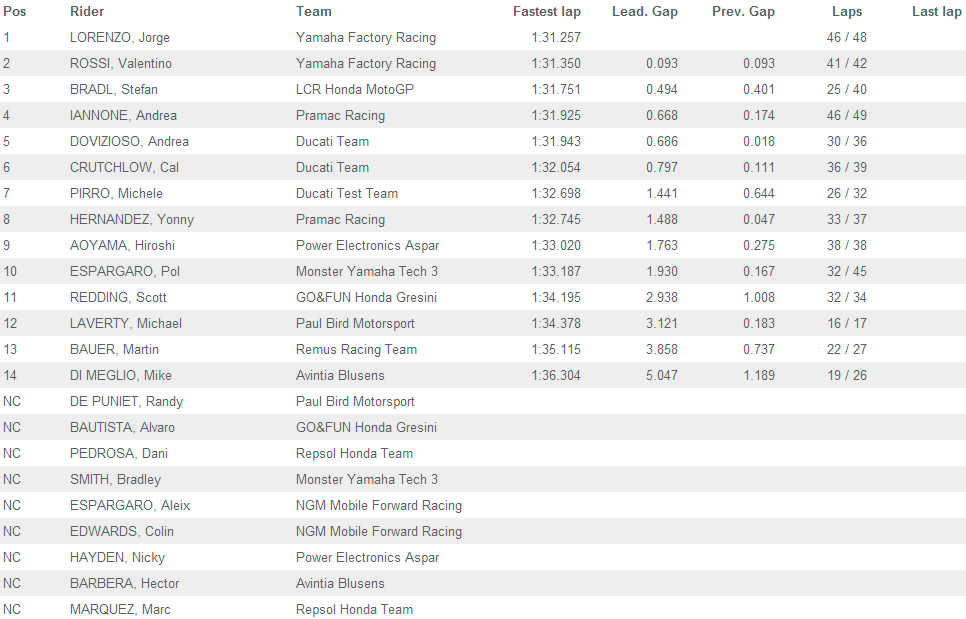
Task: Click the Prev. Gap column header
Action: pyautogui.click(x=743, y=12)
